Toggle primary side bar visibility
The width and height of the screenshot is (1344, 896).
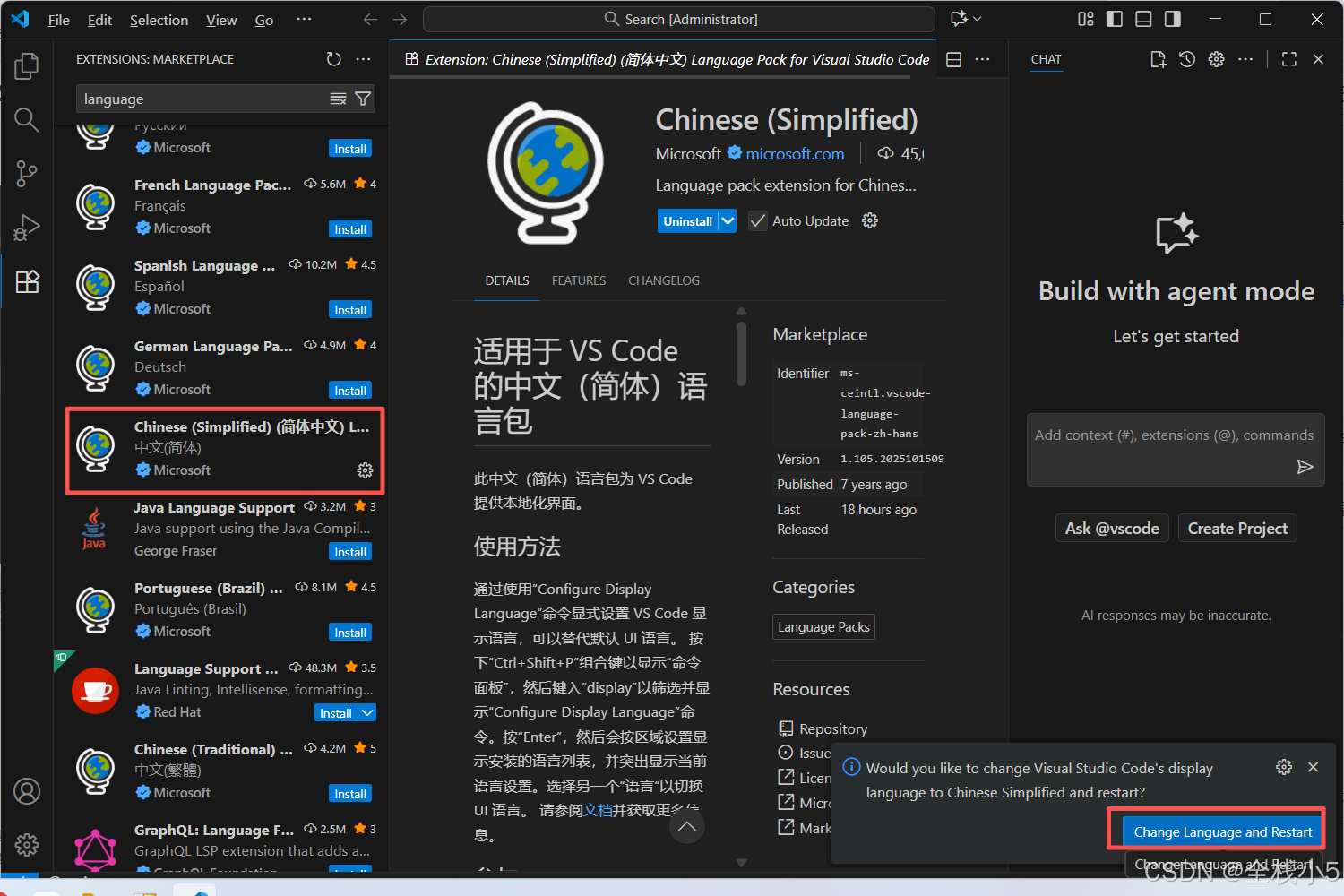click(1115, 19)
